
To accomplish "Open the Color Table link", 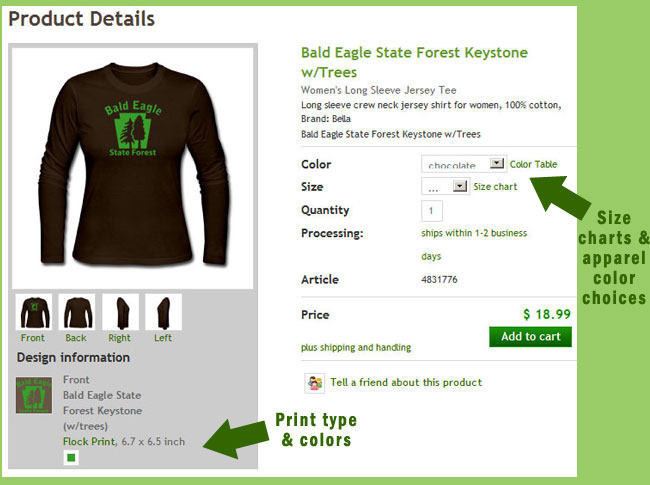I will 533,164.
